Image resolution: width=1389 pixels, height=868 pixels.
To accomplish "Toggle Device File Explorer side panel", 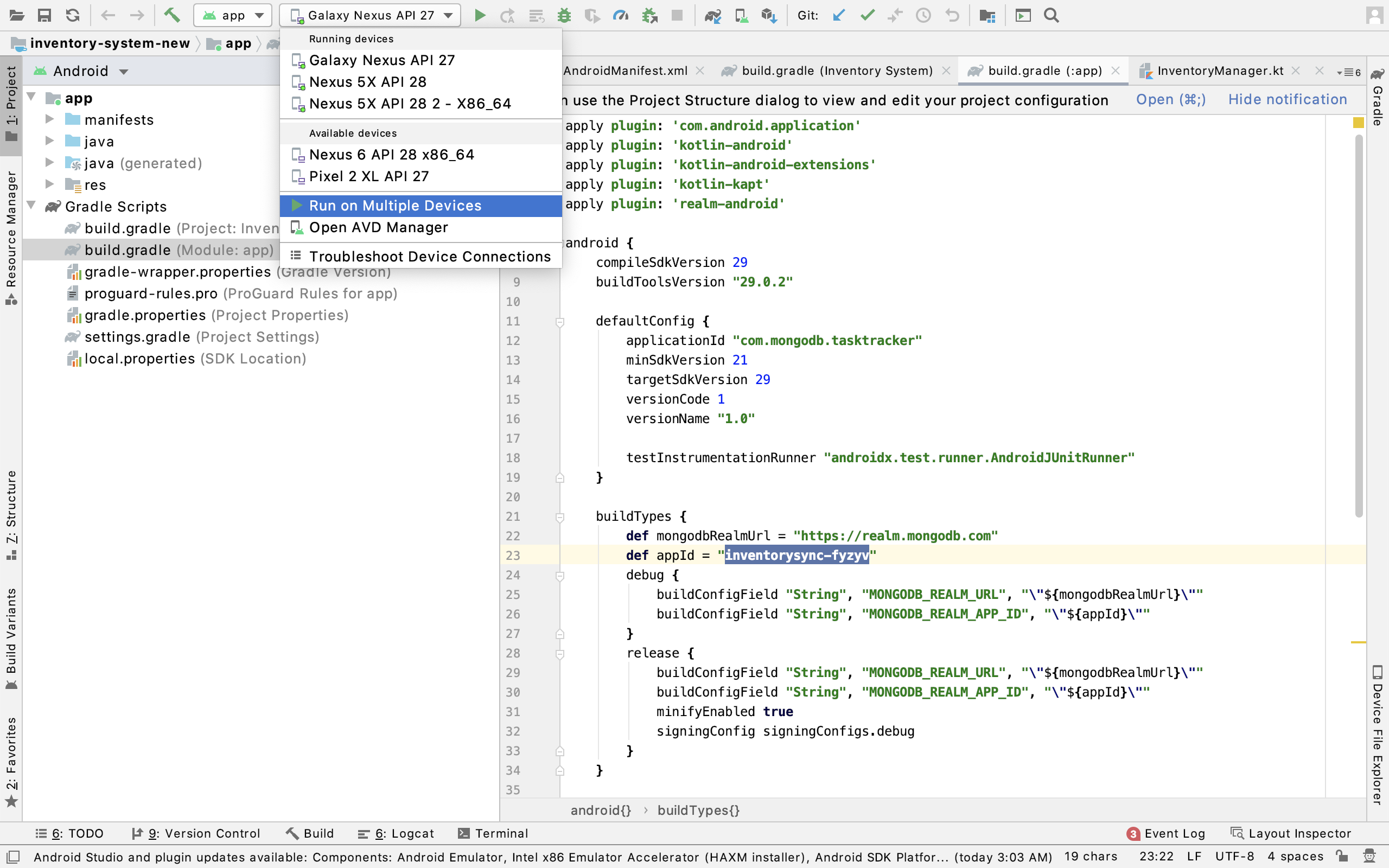I will 1378,735.
